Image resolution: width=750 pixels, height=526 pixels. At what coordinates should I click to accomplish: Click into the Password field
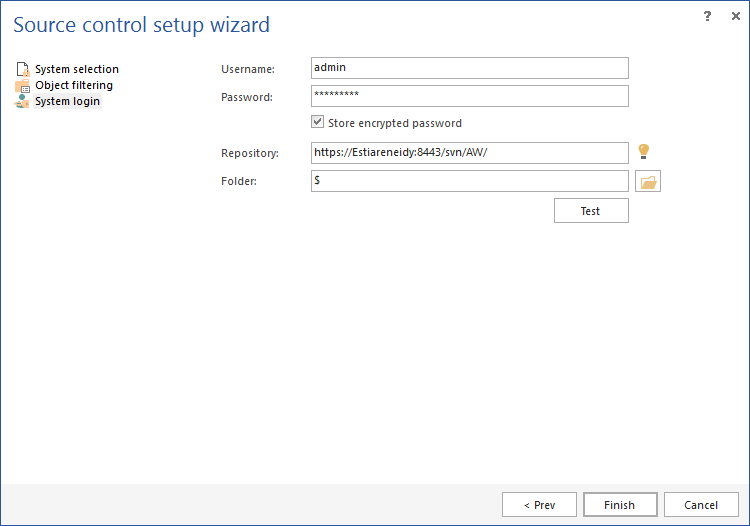pyautogui.click(x=470, y=96)
